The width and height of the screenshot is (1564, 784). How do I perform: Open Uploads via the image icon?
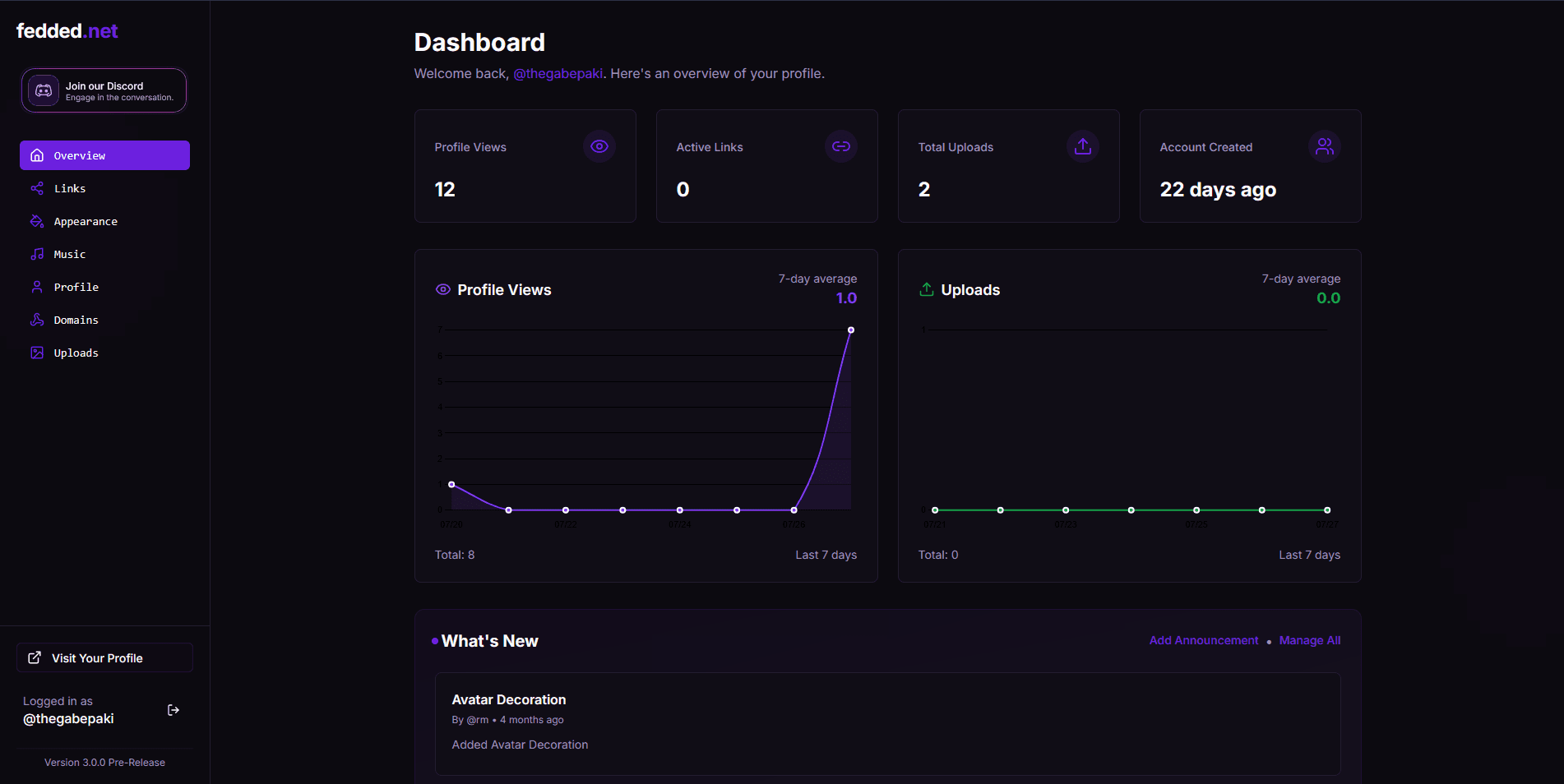point(37,353)
